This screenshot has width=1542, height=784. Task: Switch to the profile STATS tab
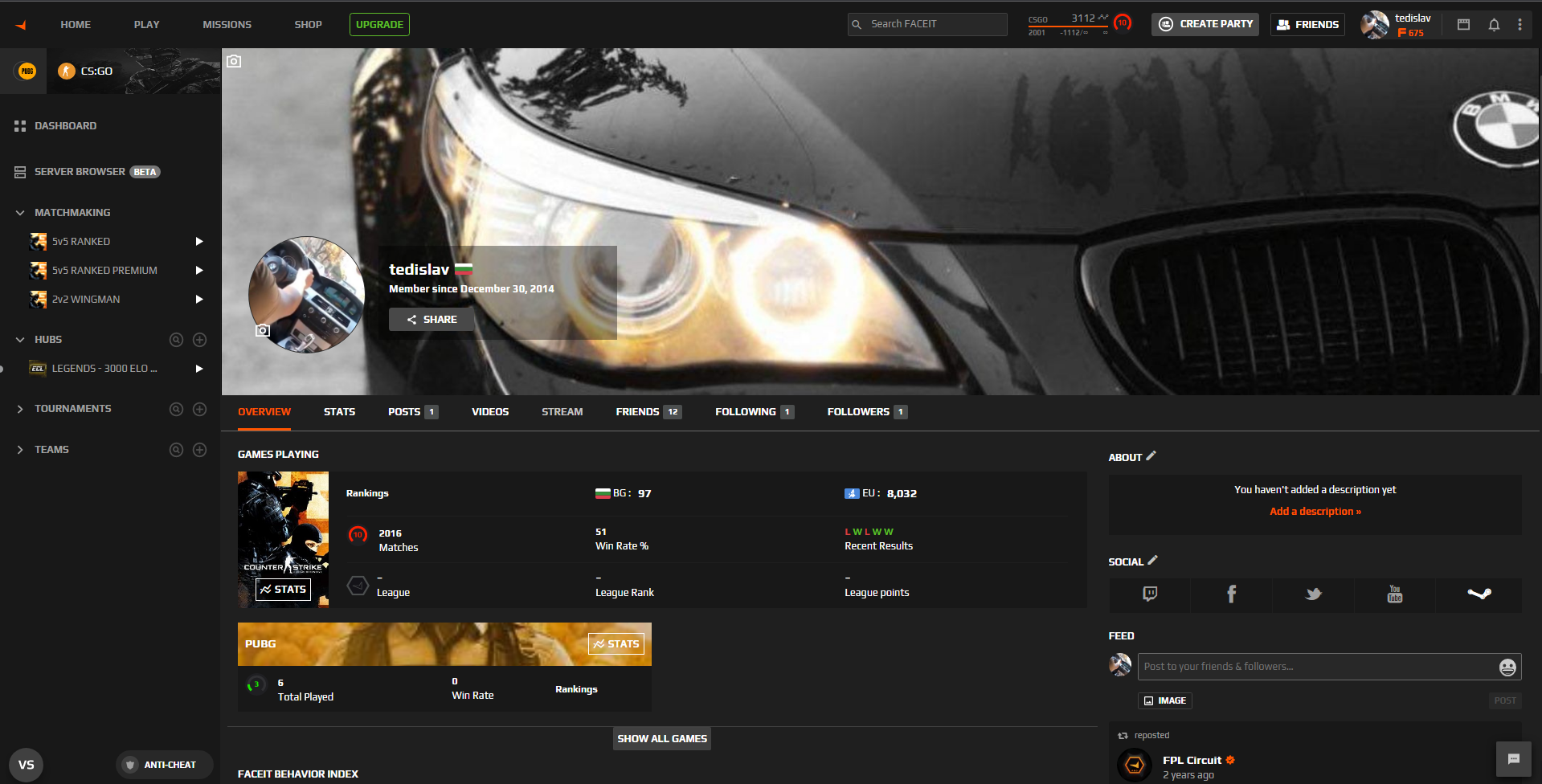tap(339, 412)
